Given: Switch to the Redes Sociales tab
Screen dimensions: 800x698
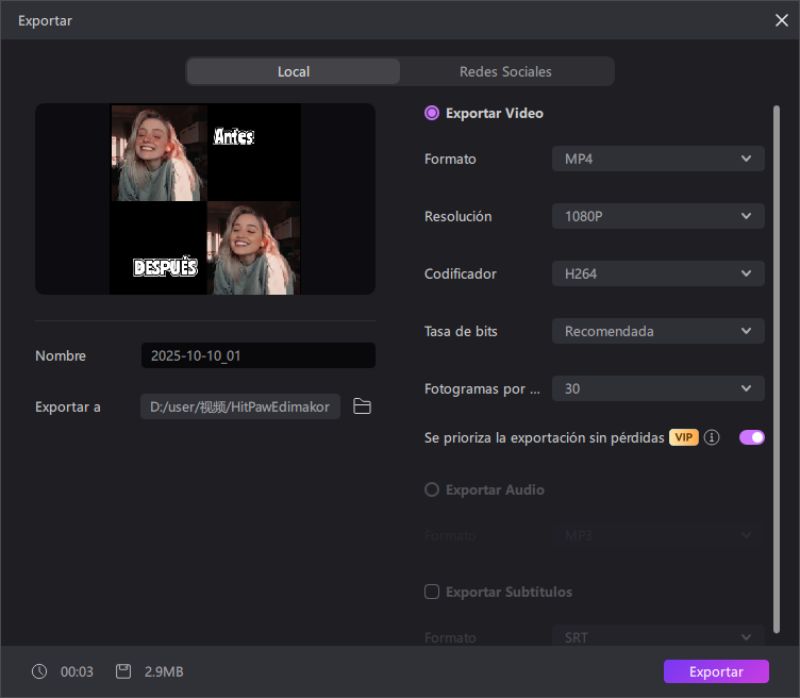Looking at the screenshot, I should coord(505,72).
